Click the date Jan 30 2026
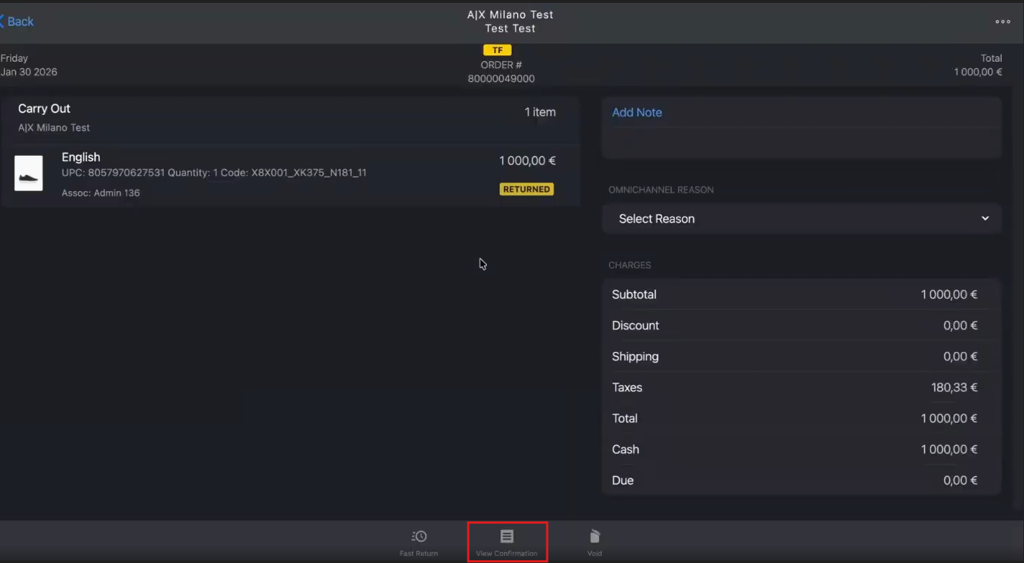The width and height of the screenshot is (1024, 563). pyautogui.click(x=29, y=72)
